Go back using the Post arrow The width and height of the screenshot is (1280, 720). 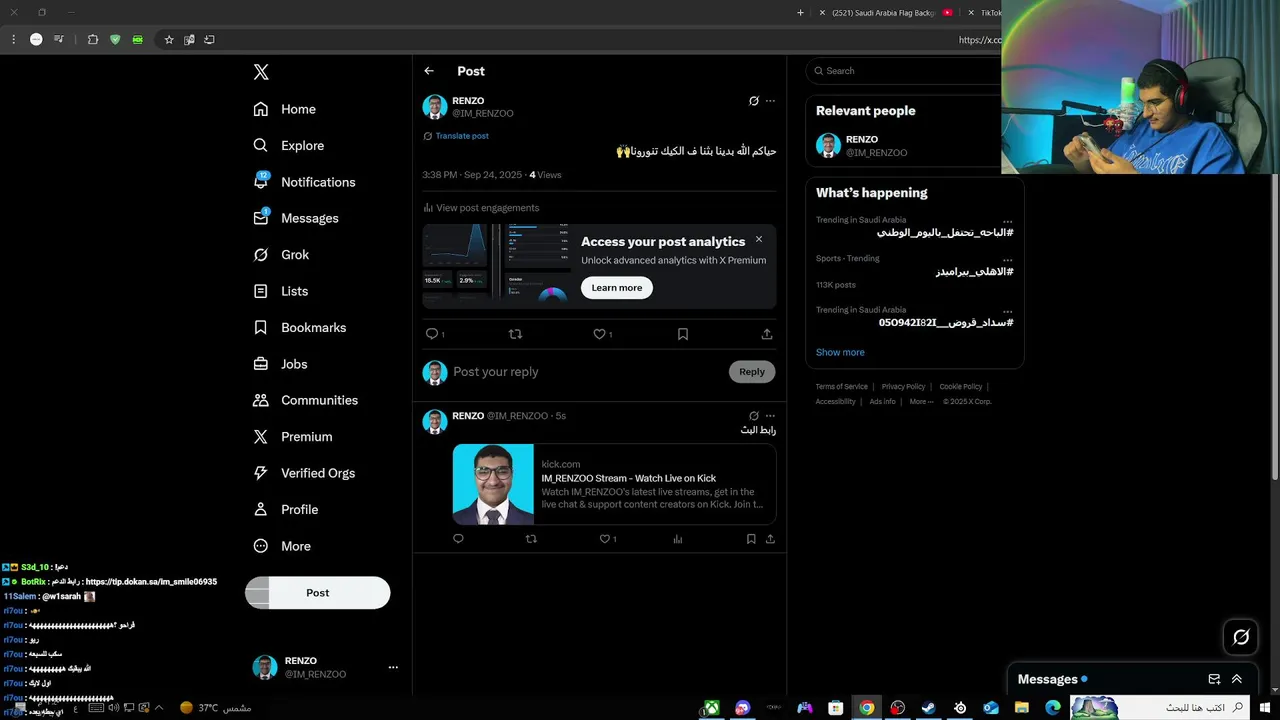[x=429, y=71]
